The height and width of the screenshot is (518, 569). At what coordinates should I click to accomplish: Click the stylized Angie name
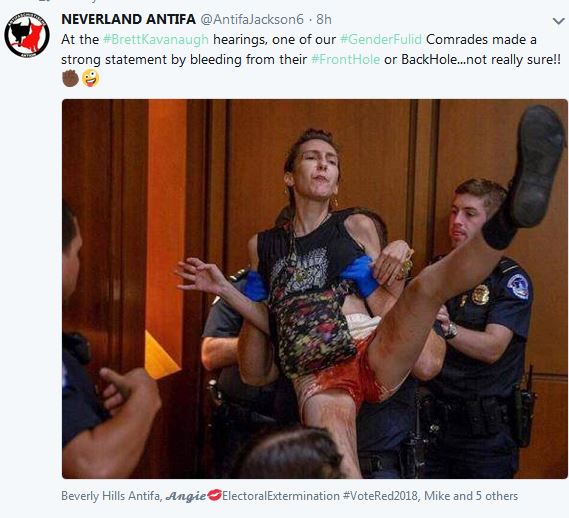tap(185, 496)
